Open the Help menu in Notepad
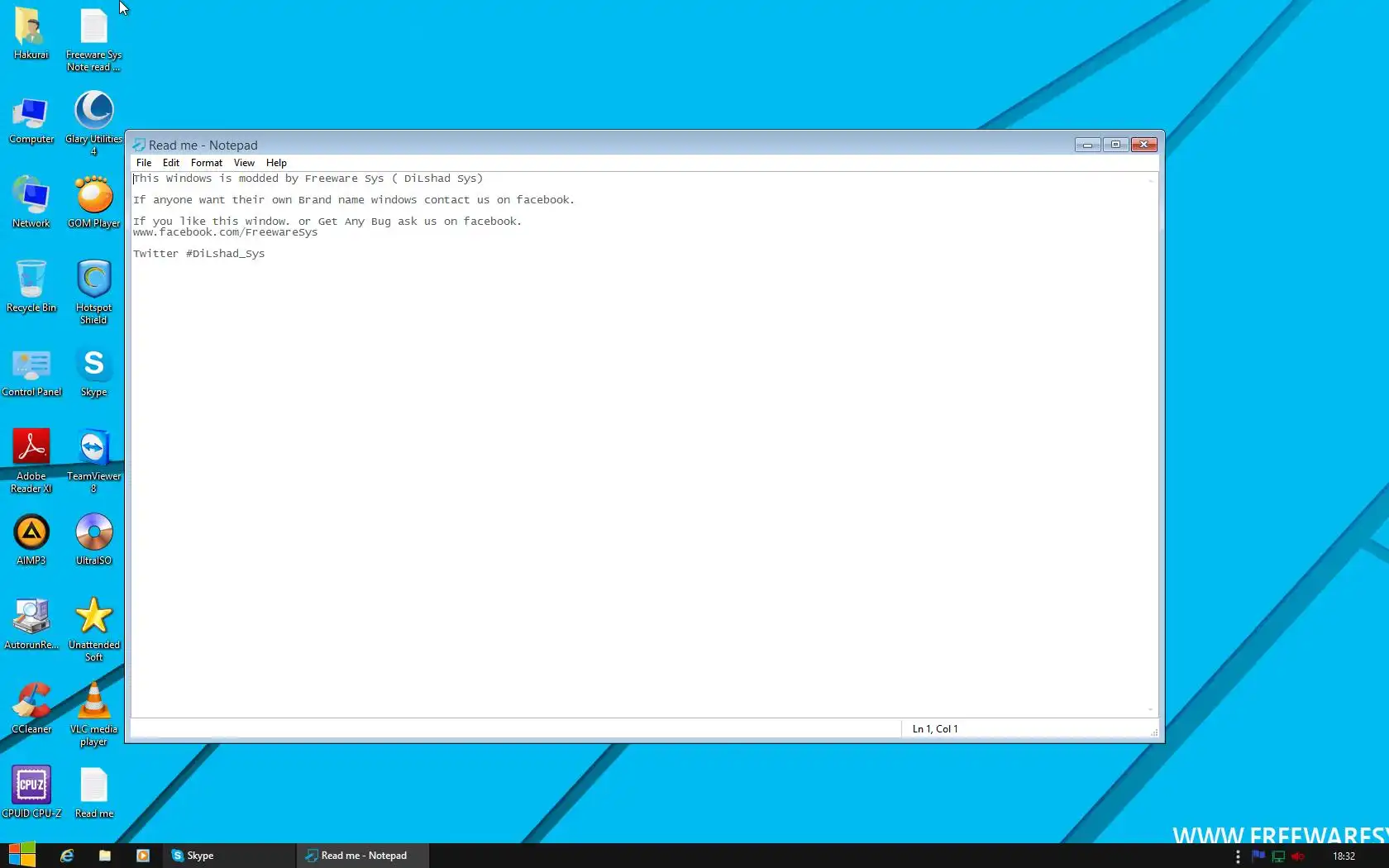Image resolution: width=1389 pixels, height=868 pixels. [276, 163]
